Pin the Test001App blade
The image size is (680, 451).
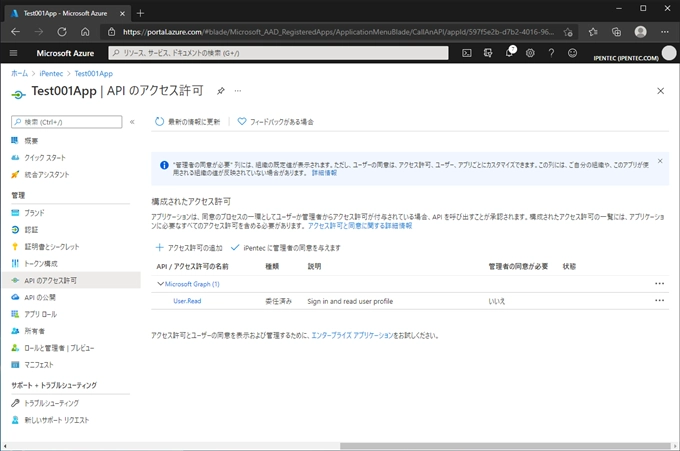221,91
